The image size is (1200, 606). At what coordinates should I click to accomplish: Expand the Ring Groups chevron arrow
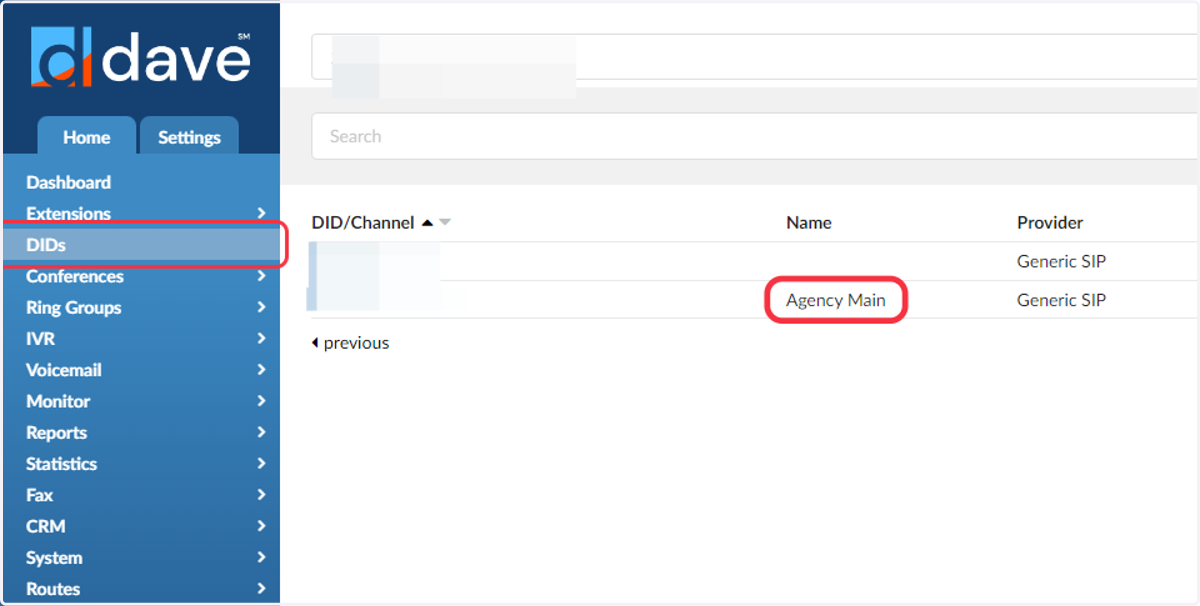point(261,307)
